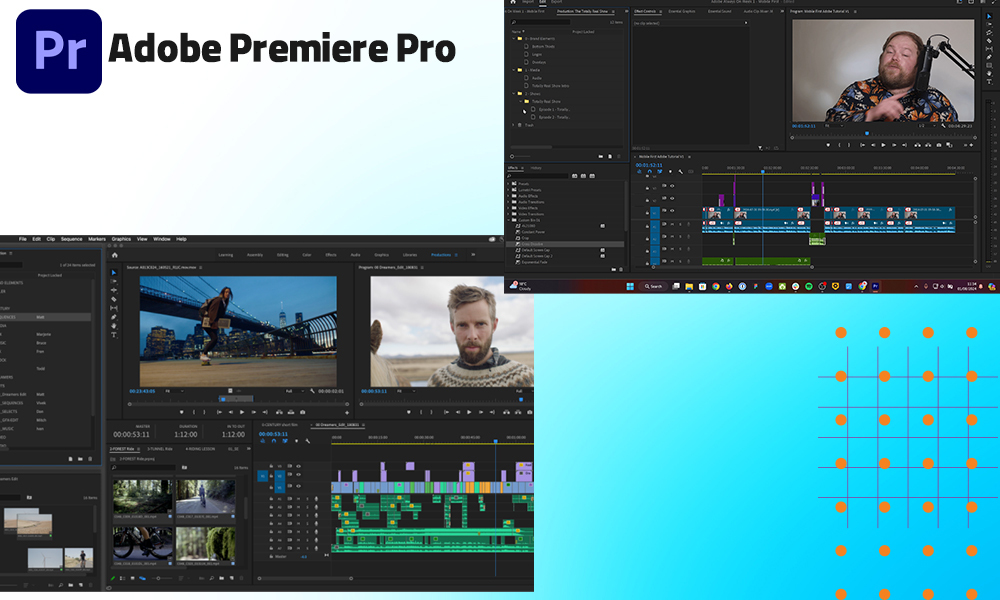Image resolution: width=1000 pixels, height=600 pixels.
Task: Expand Audio Transitions in Effects panel
Action: tap(509, 202)
